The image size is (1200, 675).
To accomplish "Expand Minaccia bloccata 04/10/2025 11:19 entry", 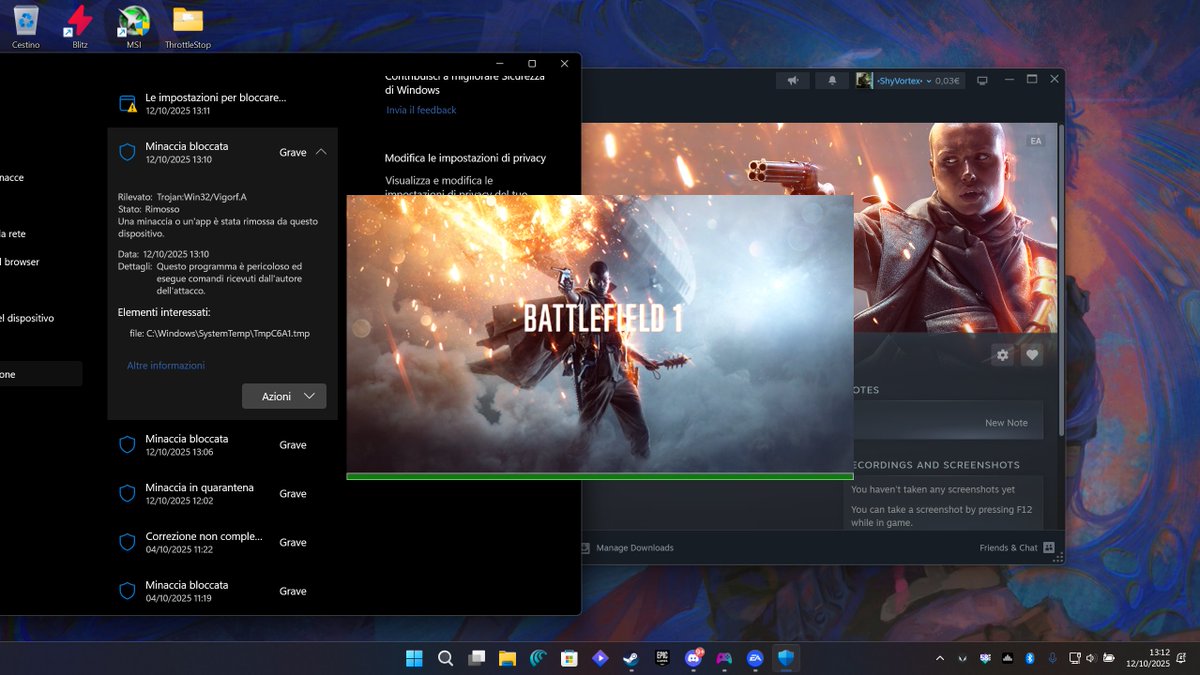I will 222,591.
